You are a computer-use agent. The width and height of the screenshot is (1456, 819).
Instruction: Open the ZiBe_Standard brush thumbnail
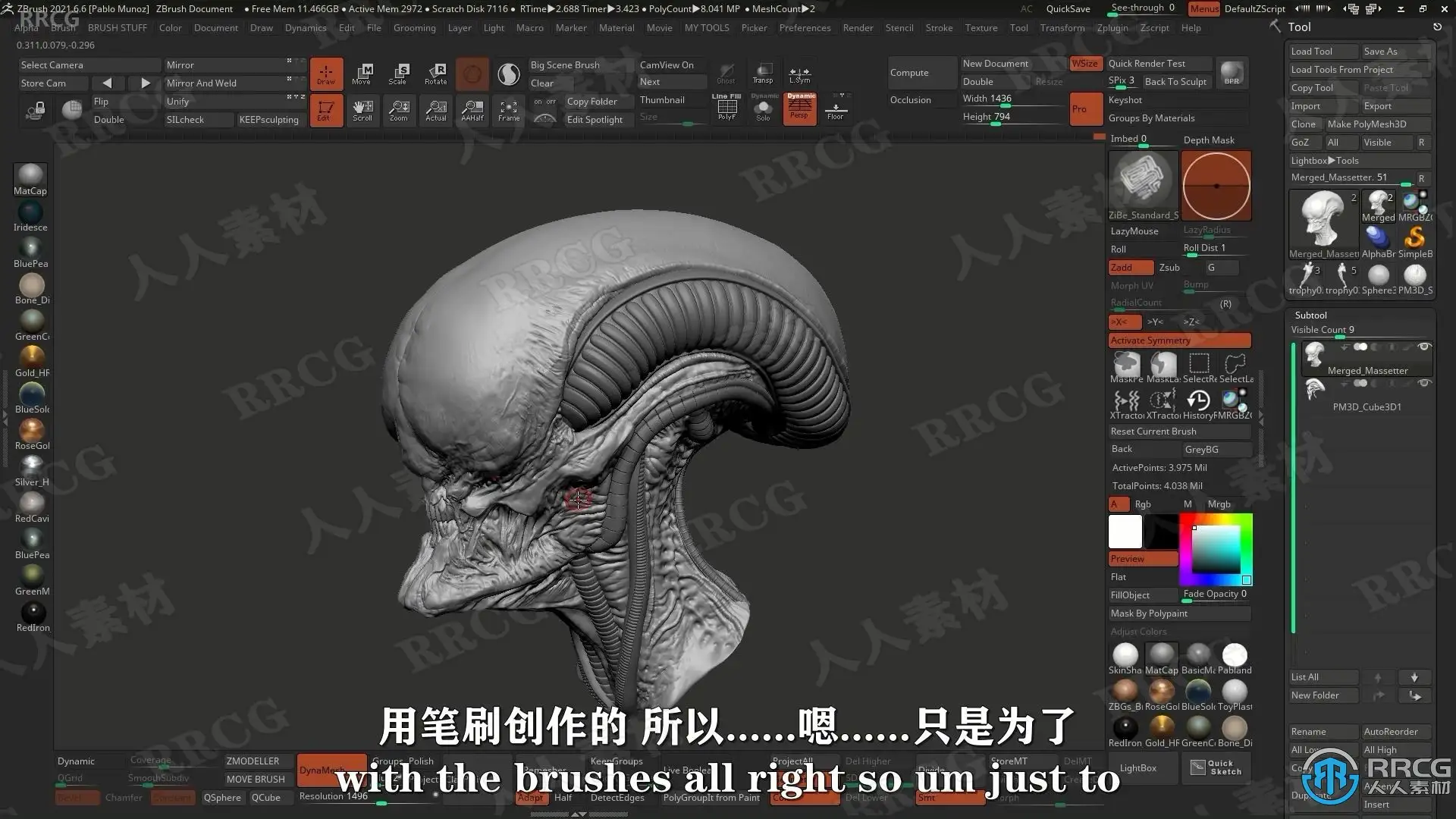click(x=1144, y=185)
